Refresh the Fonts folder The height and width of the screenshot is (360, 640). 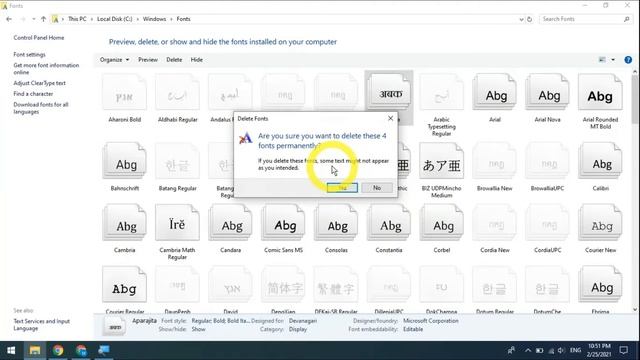point(529,19)
